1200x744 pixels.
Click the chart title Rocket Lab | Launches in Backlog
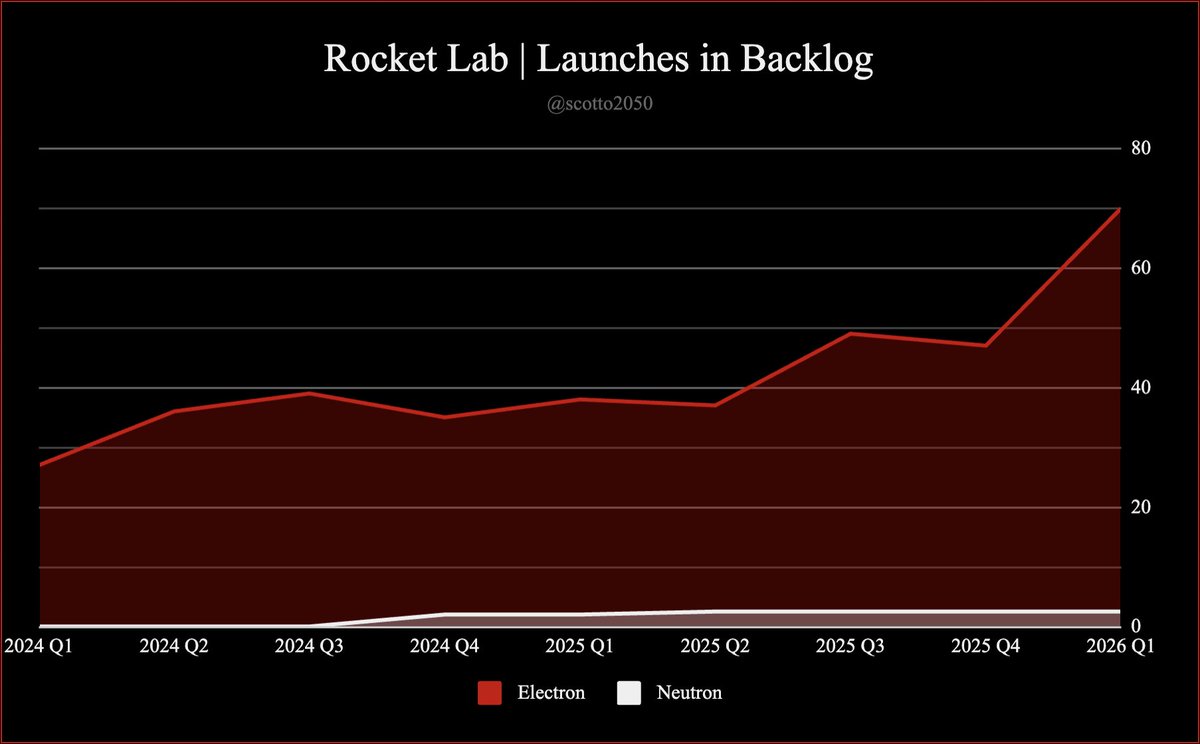click(599, 59)
